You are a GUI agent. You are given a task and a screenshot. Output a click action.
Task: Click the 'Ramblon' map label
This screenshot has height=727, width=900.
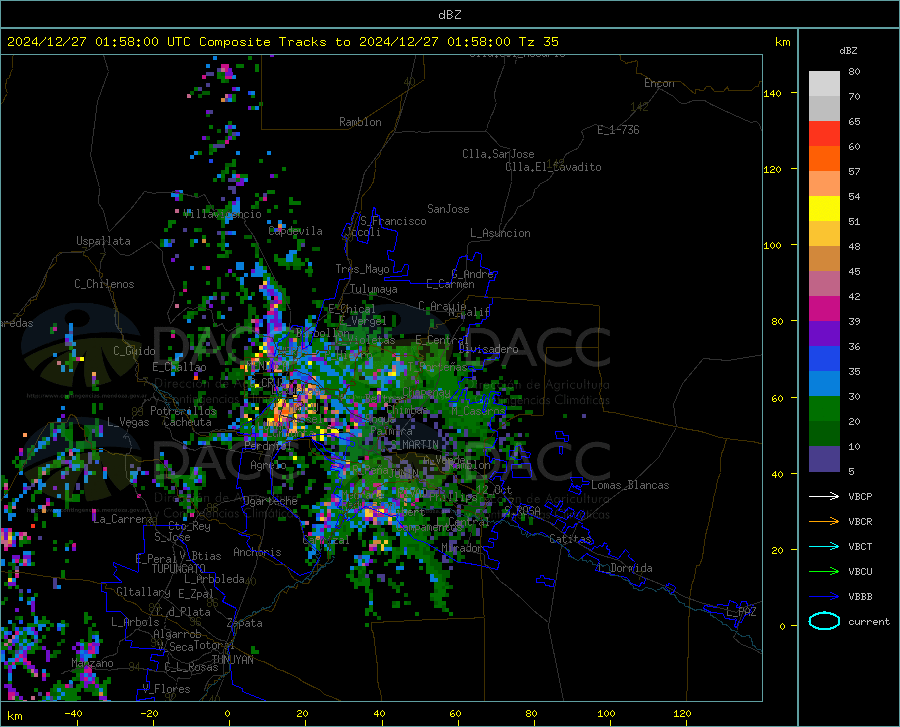pyautogui.click(x=360, y=122)
